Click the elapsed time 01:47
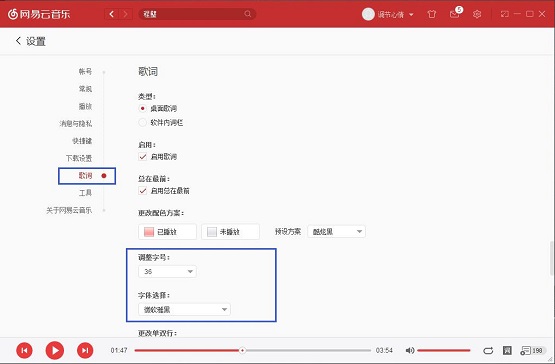The image size is (555, 364). pyautogui.click(x=119, y=351)
